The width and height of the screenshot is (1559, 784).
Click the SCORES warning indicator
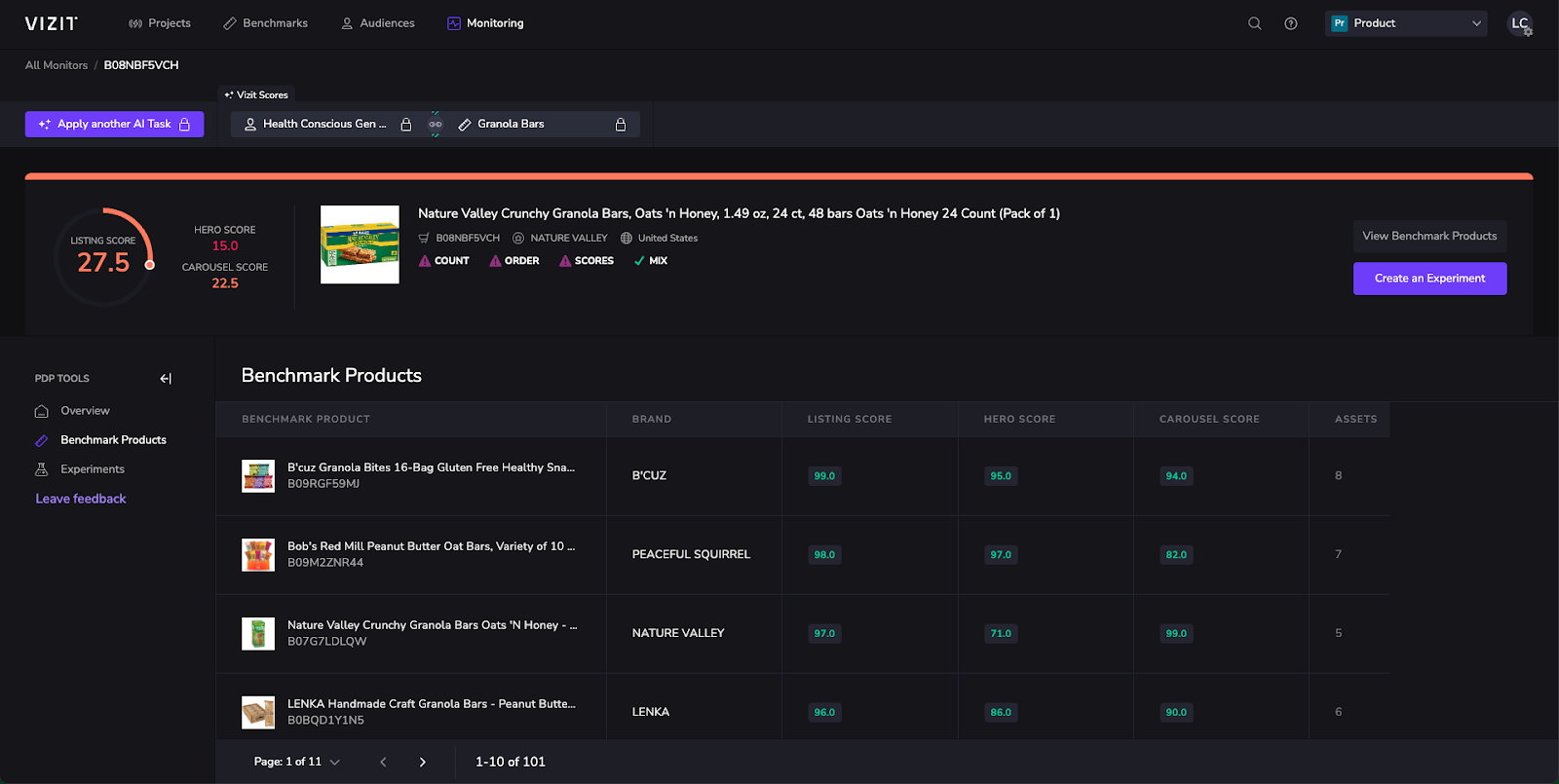click(x=586, y=261)
